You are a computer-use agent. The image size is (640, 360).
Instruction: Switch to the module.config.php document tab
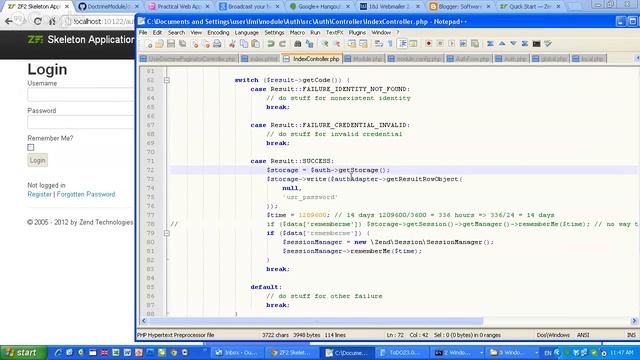click(416, 59)
